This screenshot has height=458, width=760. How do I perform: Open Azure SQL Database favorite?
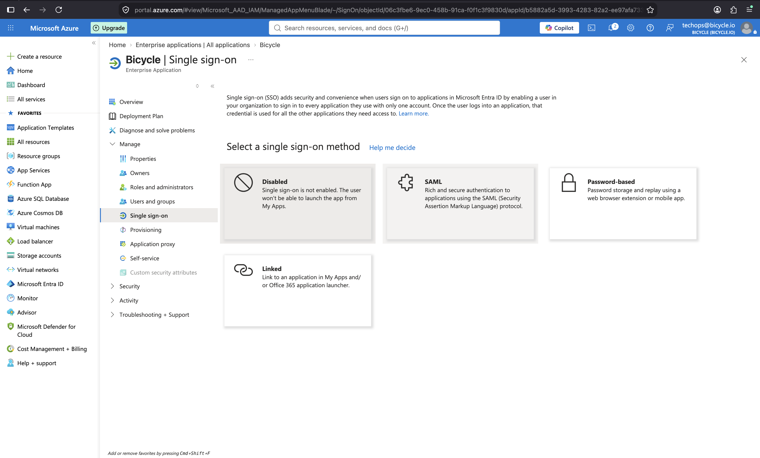43,199
